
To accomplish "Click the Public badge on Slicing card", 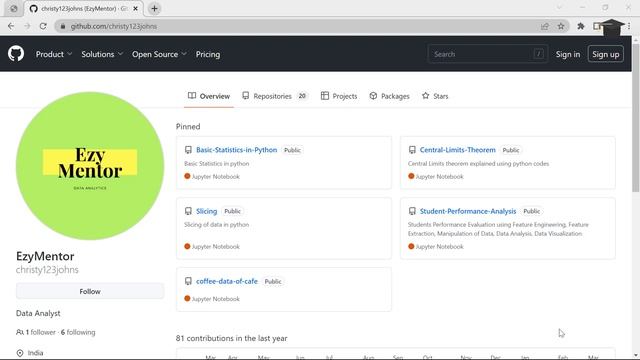I will pos(232,211).
